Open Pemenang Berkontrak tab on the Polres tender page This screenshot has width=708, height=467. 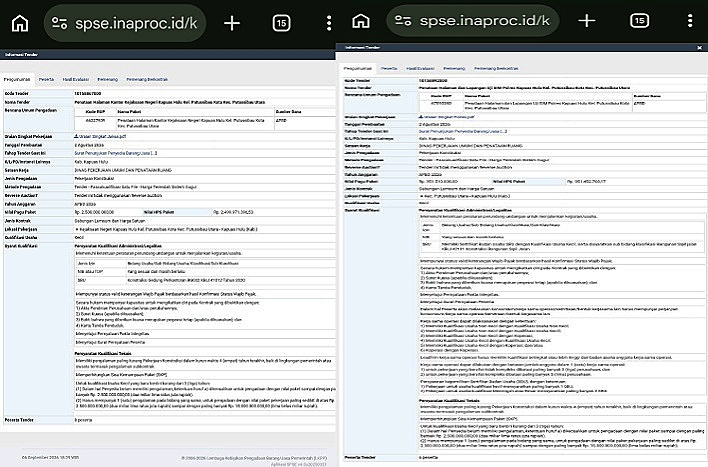(496, 69)
